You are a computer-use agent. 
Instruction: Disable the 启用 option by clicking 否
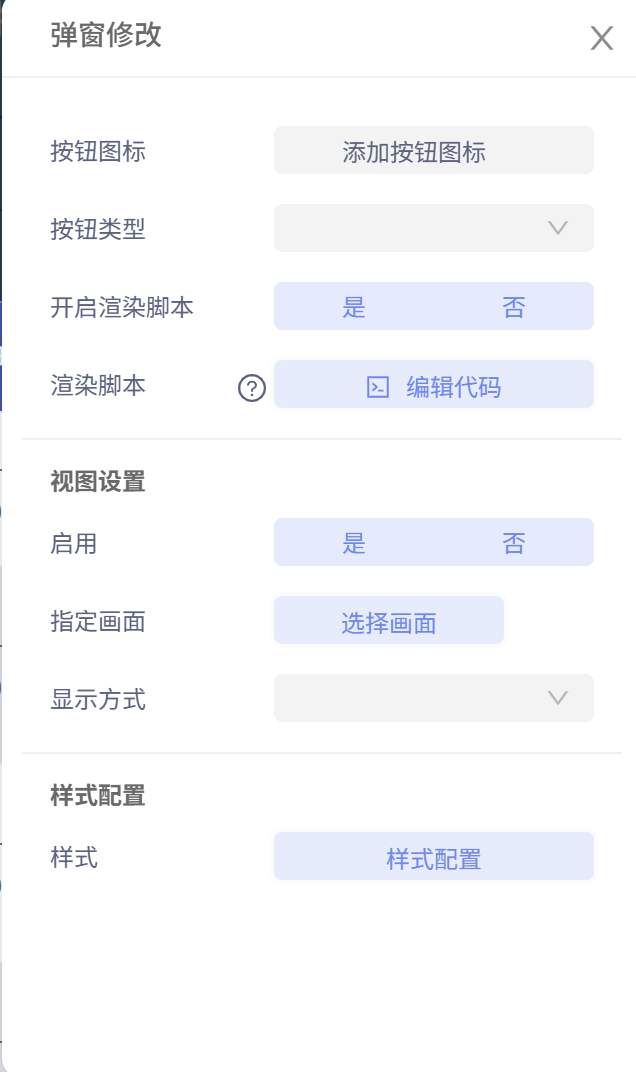(x=513, y=541)
